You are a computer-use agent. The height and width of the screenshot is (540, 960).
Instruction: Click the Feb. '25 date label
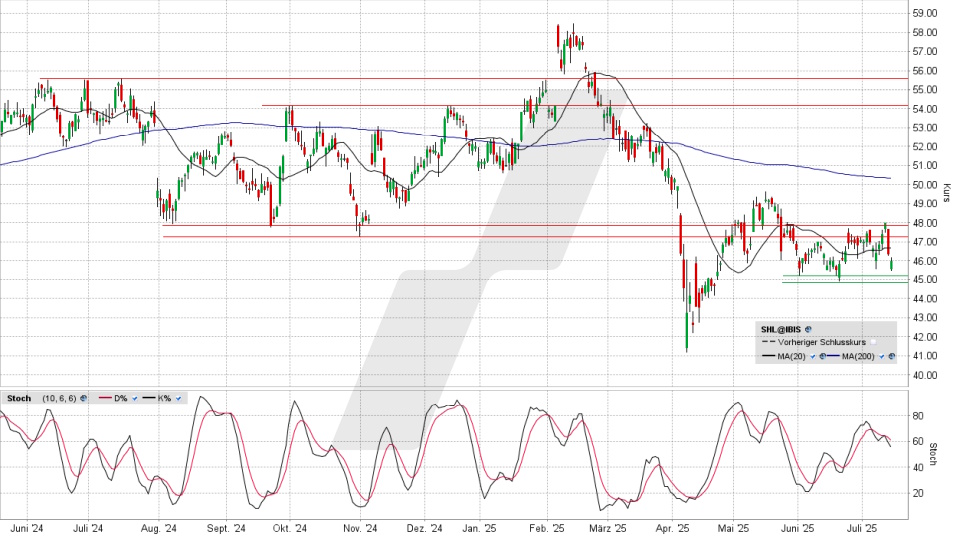(x=547, y=528)
